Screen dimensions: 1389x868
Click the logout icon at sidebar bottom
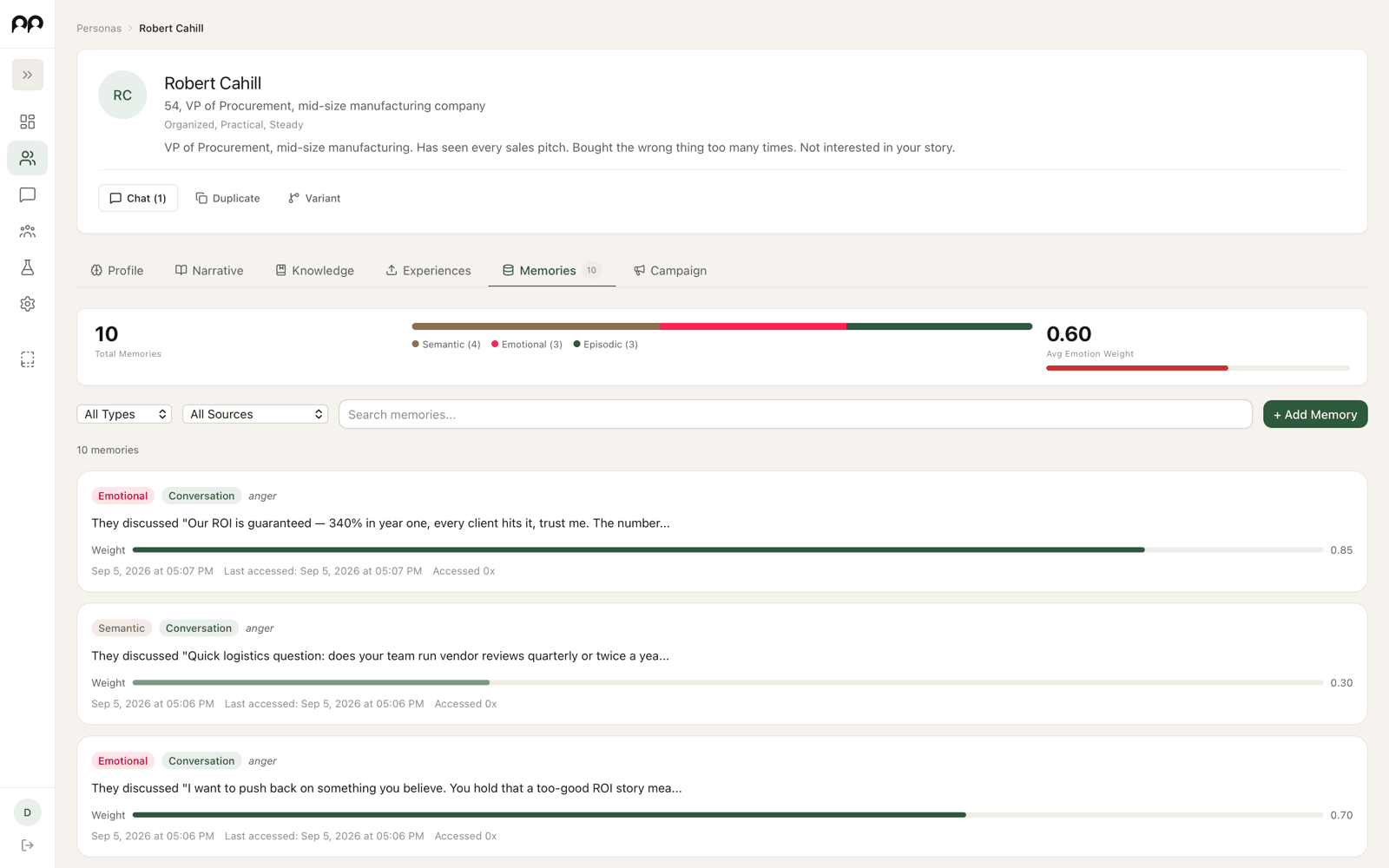tap(27, 845)
